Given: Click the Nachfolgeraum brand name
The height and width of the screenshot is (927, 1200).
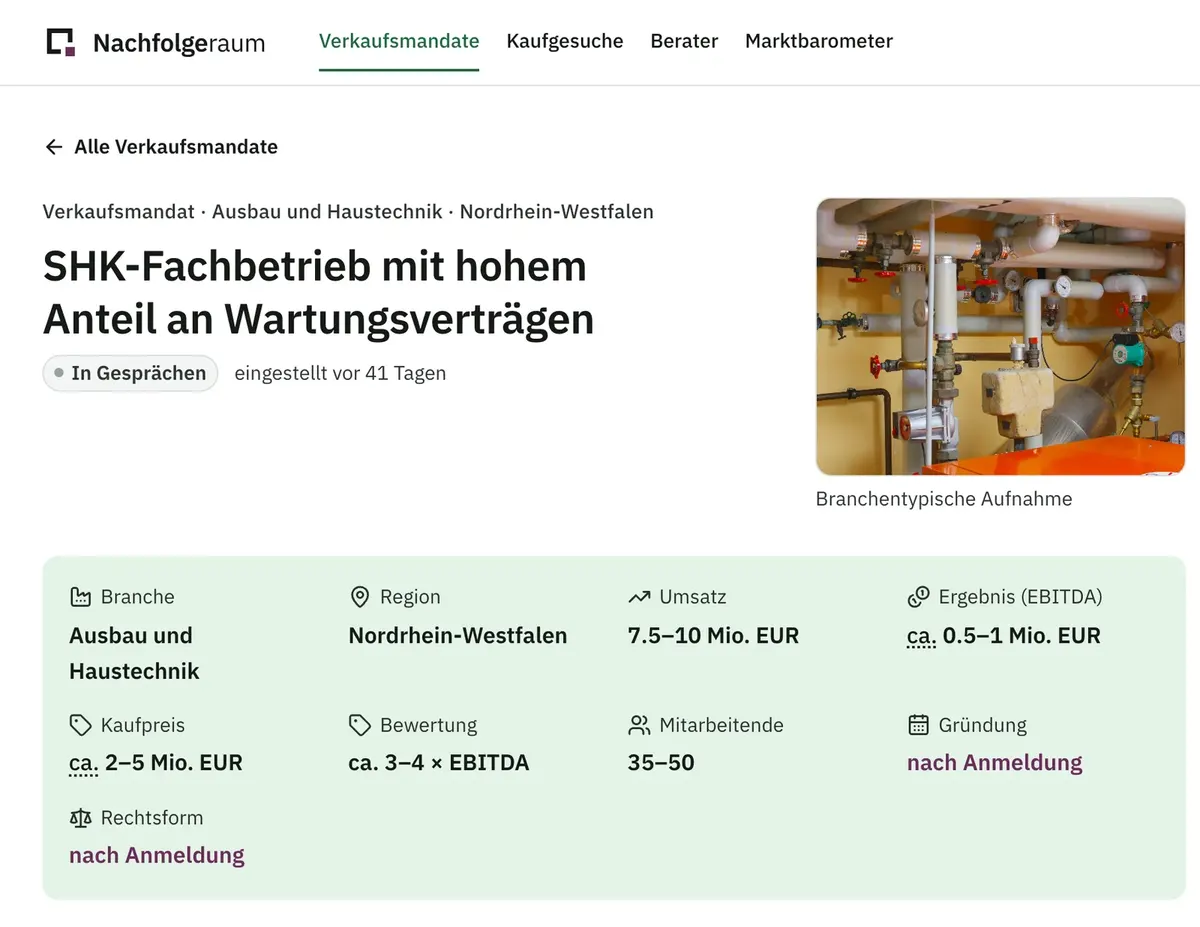Looking at the screenshot, I should pyautogui.click(x=179, y=43).
